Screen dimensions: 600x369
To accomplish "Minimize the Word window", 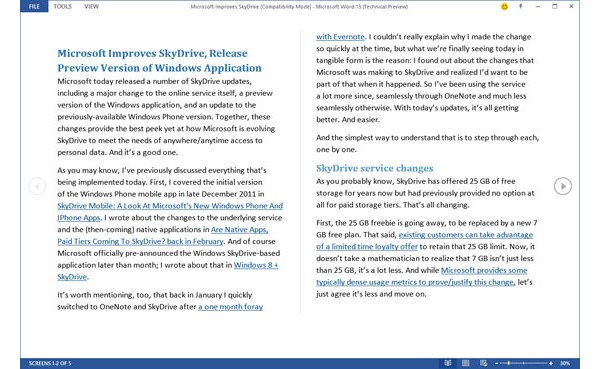I will coord(538,7).
